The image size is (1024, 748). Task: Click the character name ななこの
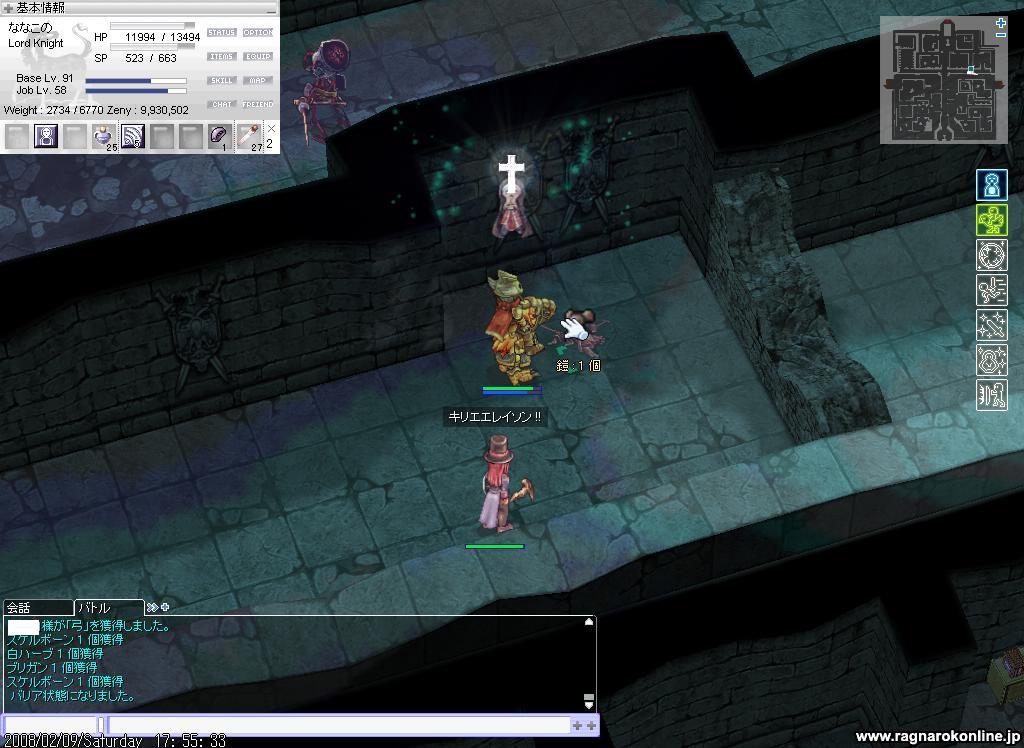[30, 27]
